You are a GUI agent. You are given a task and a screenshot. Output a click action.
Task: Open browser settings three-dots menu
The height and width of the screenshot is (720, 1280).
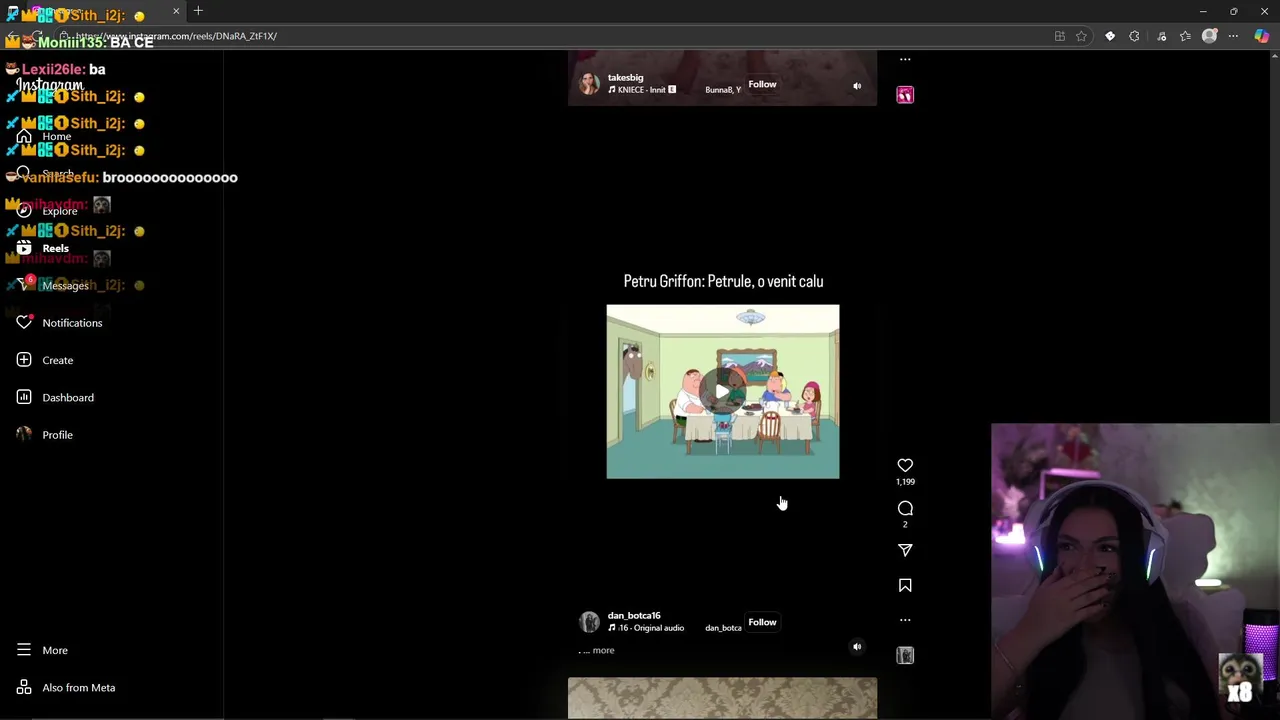point(1233,36)
